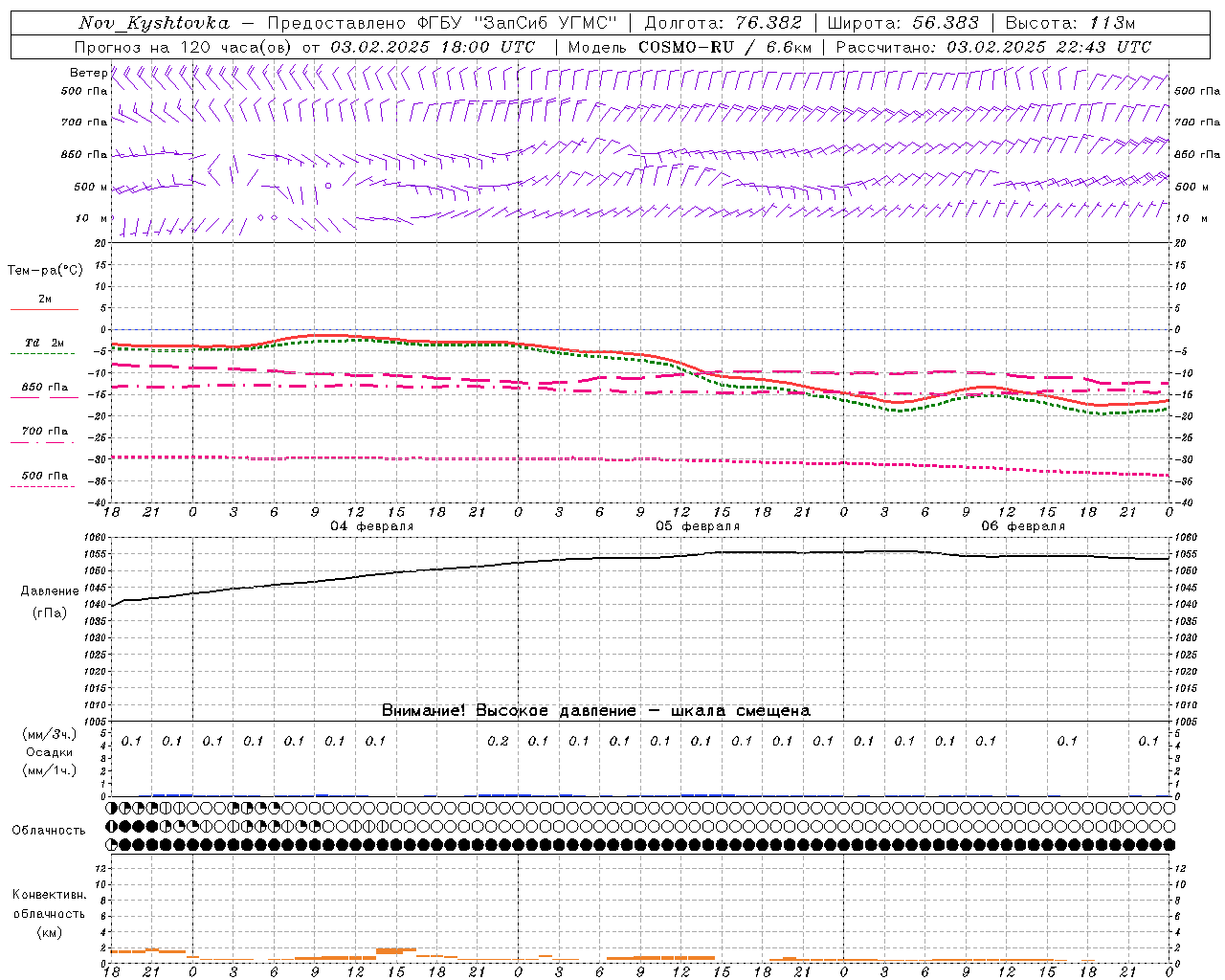Click the '700 гПа' temperature legend label
This screenshot has width=1225, height=980.
[45, 431]
